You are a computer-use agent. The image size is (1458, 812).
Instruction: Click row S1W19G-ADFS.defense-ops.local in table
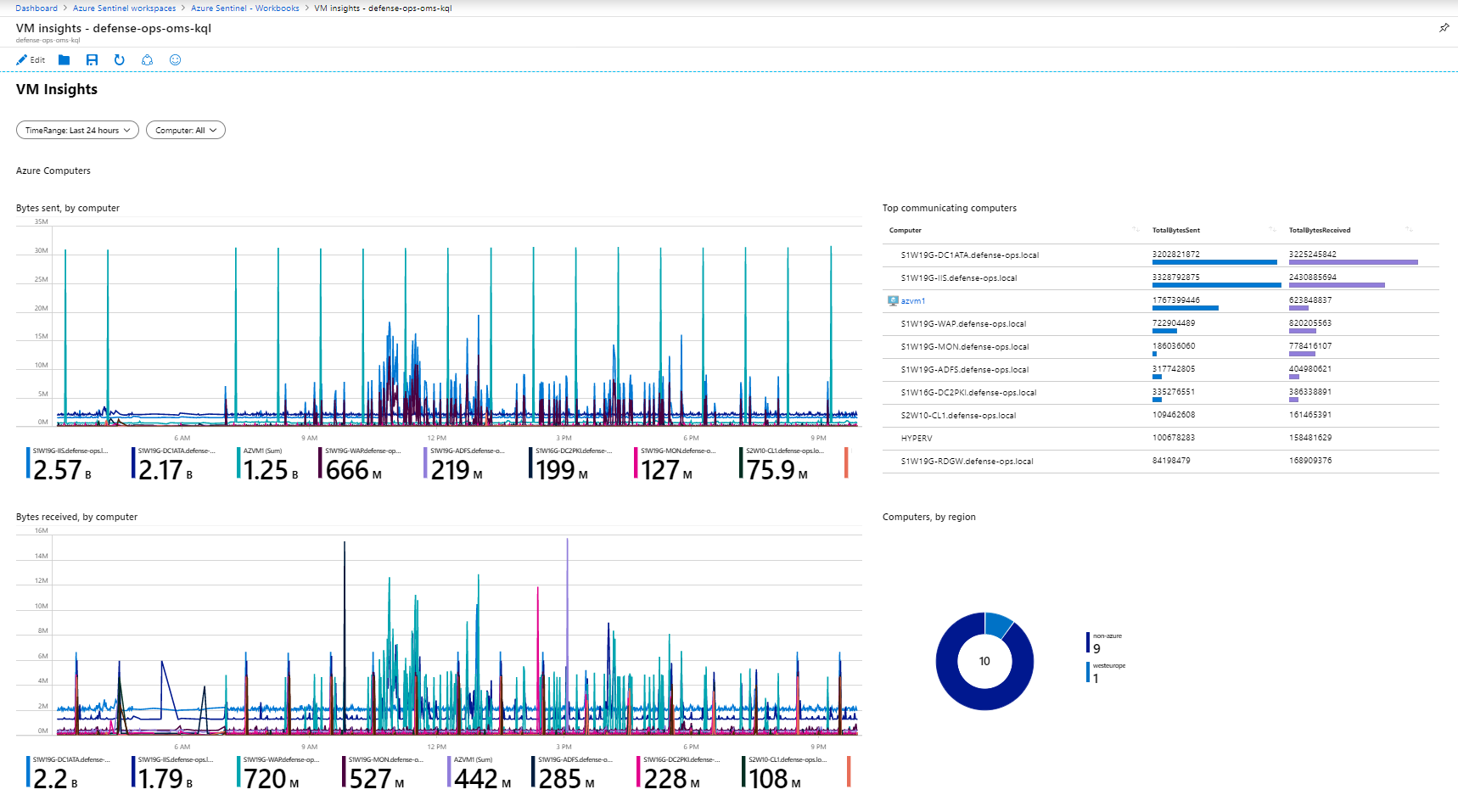[x=1160, y=370]
